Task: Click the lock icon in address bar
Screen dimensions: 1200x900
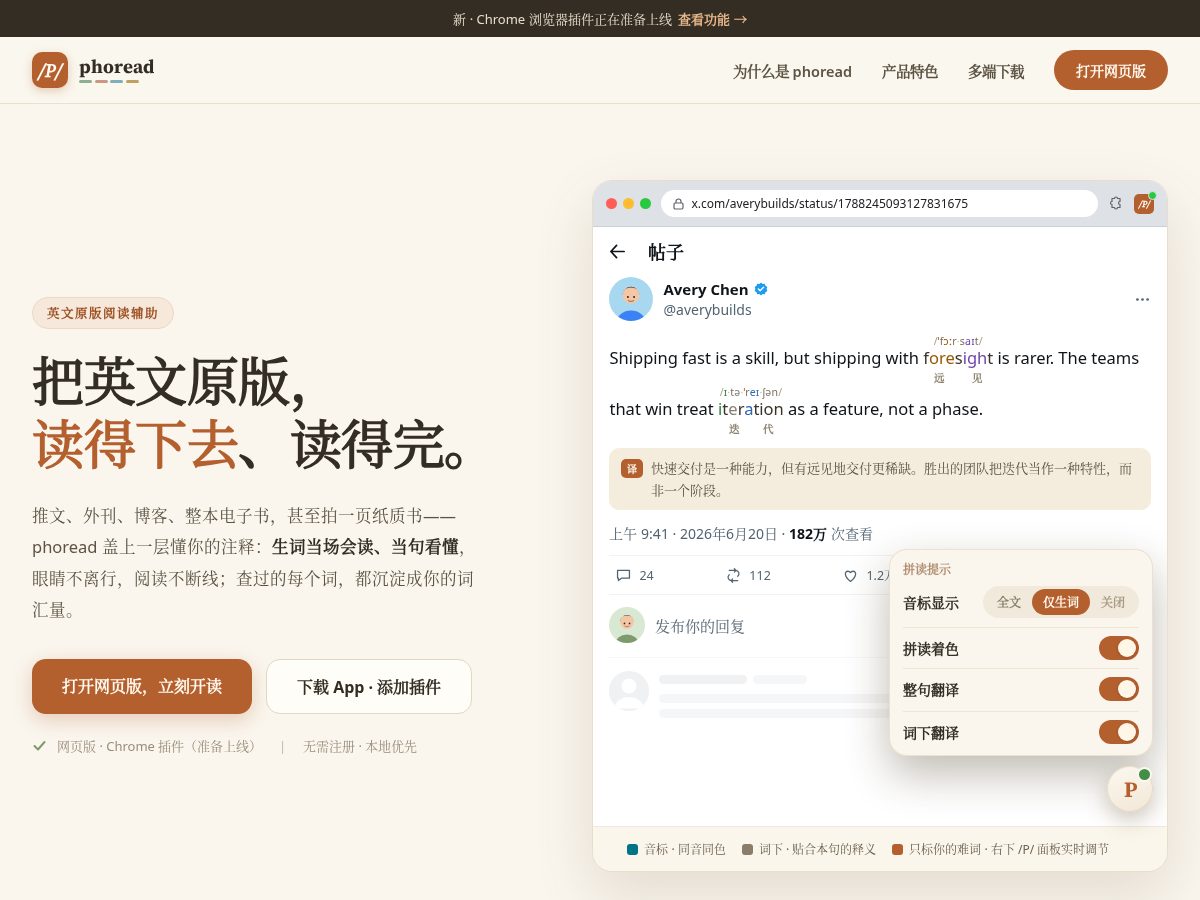Action: pyautogui.click(x=678, y=204)
